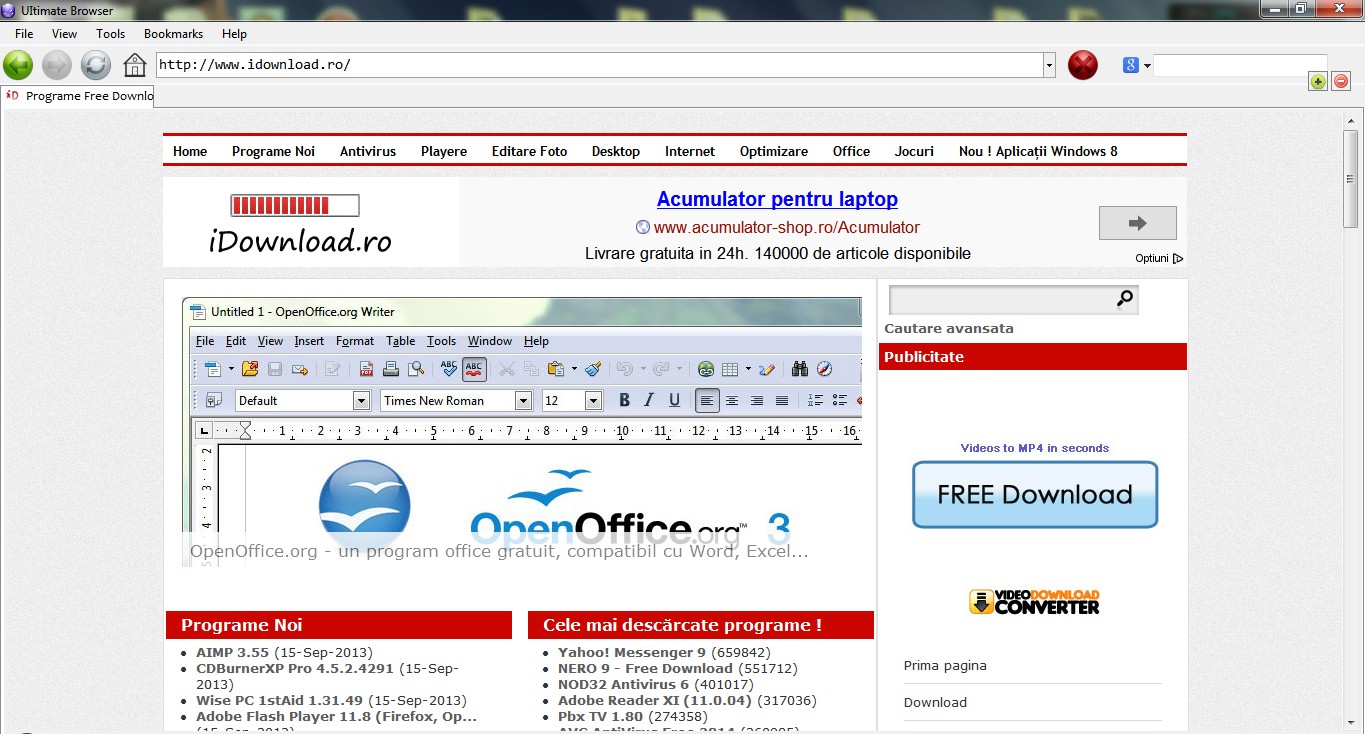This screenshot has height=734, width=1365.
Task: Click the Video Download Converter logo
Action: pos(1034,601)
